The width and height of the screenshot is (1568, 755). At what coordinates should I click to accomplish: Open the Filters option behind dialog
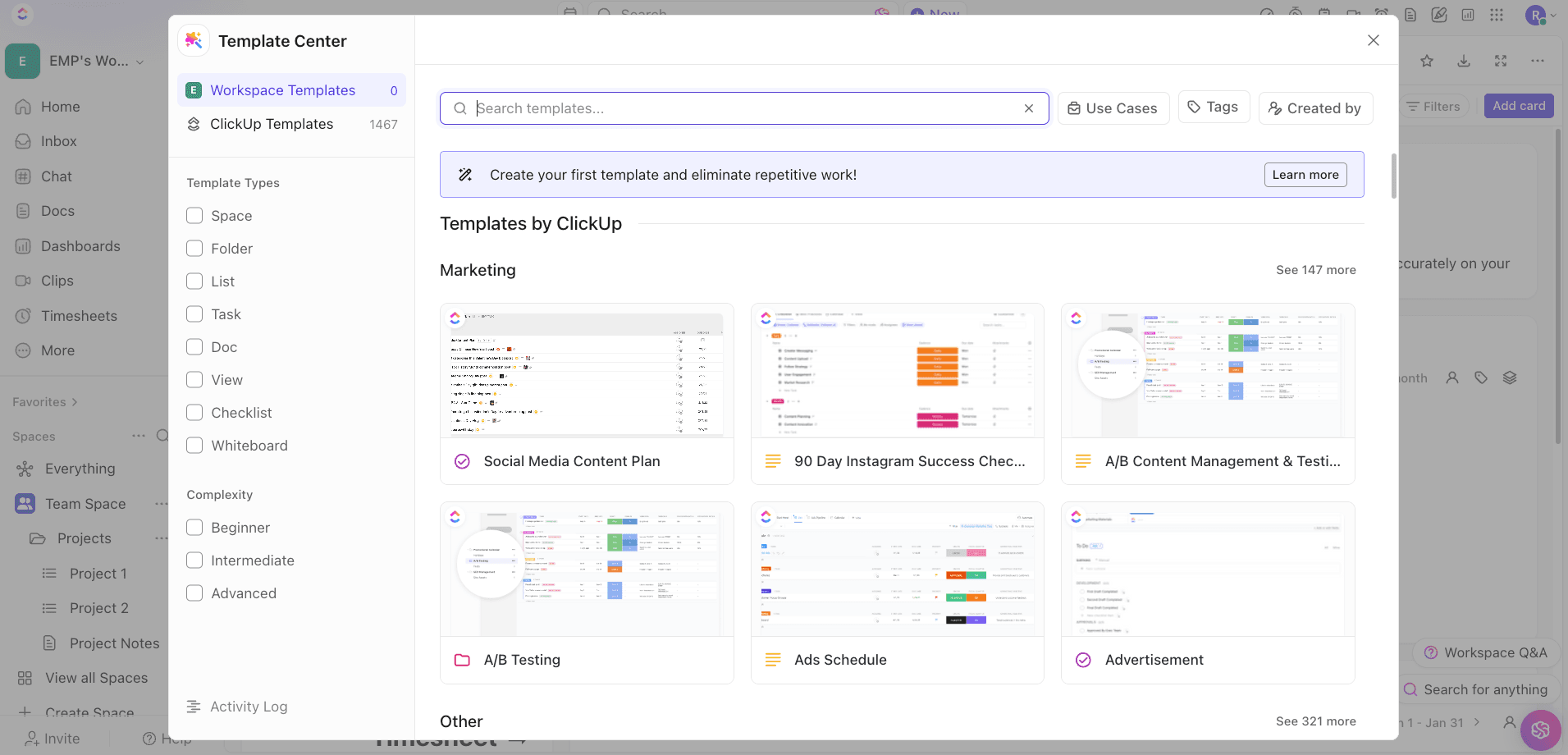(x=1433, y=107)
